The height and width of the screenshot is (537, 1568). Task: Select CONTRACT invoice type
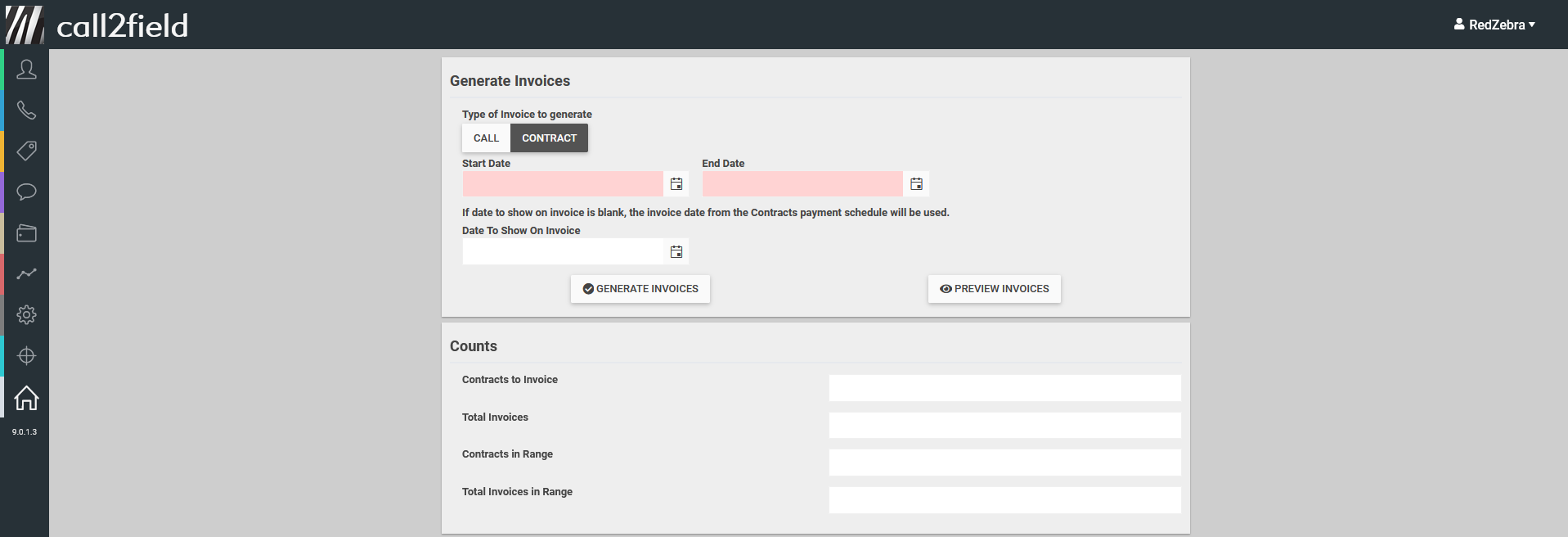(549, 138)
